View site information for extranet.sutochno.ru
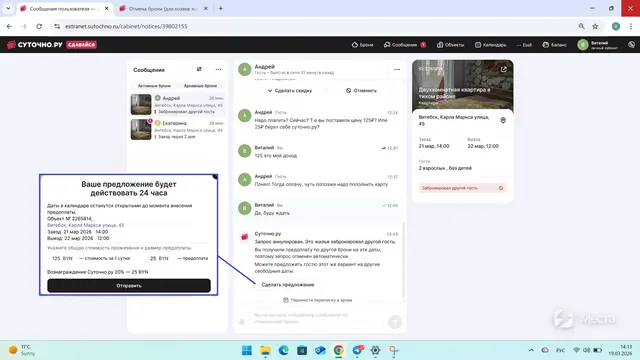 [x=57, y=26]
